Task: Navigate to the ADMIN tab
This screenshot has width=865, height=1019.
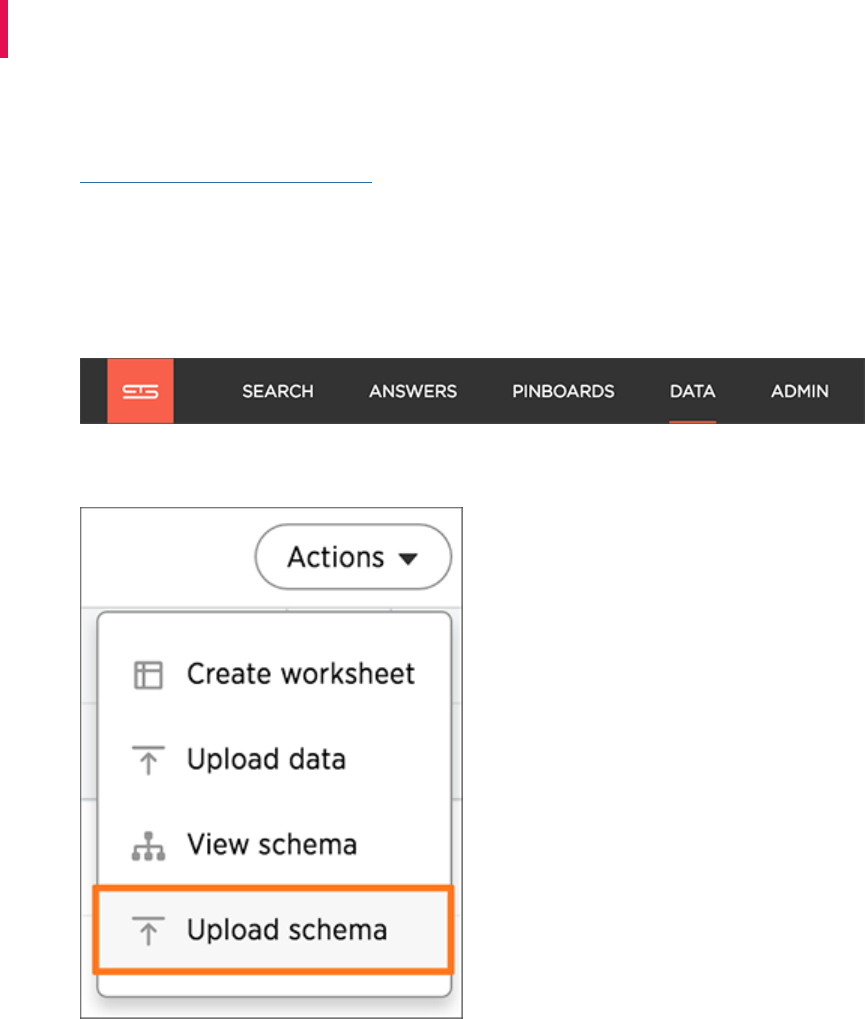Action: click(799, 392)
